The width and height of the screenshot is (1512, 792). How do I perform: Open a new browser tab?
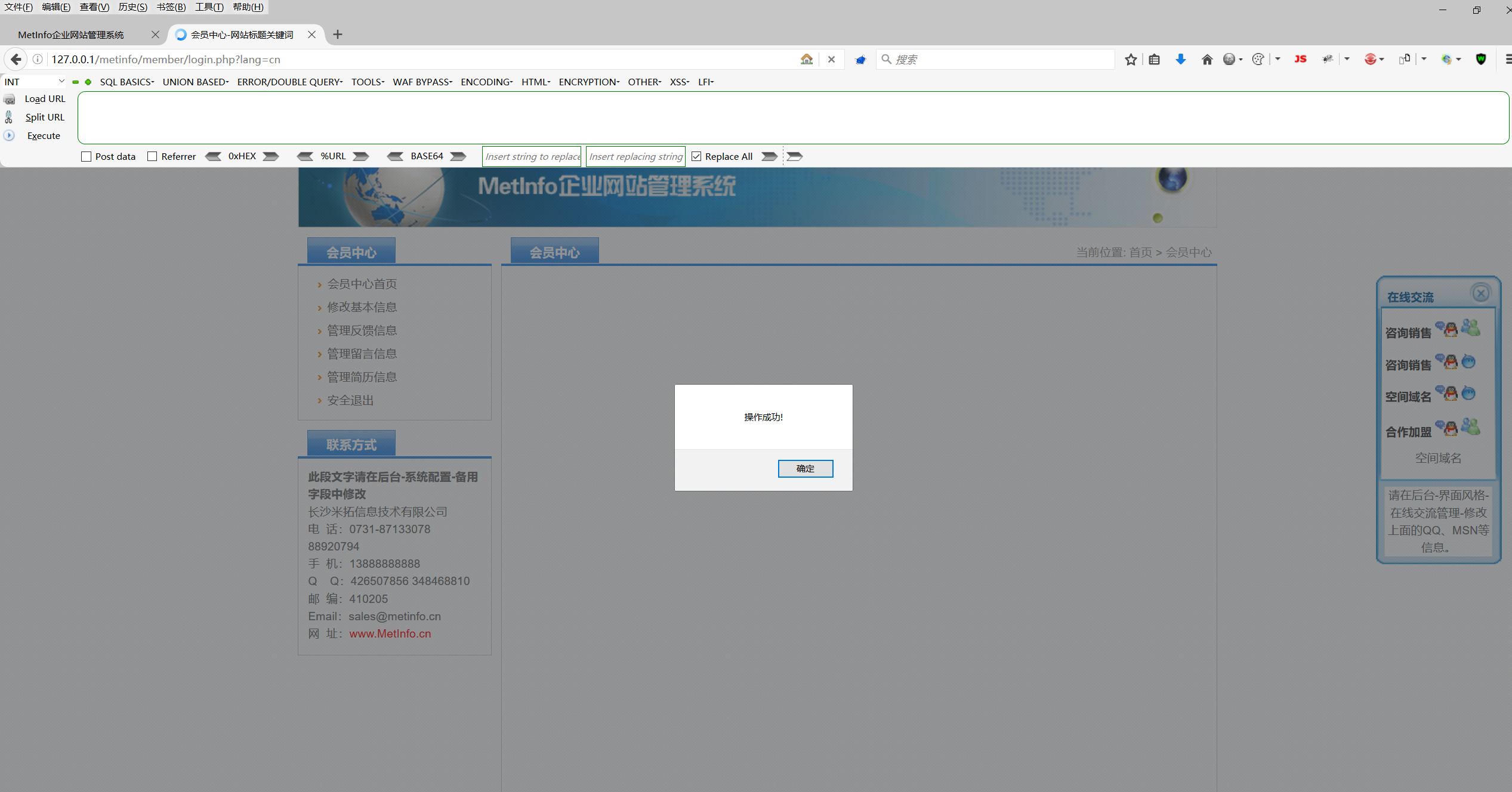click(338, 35)
